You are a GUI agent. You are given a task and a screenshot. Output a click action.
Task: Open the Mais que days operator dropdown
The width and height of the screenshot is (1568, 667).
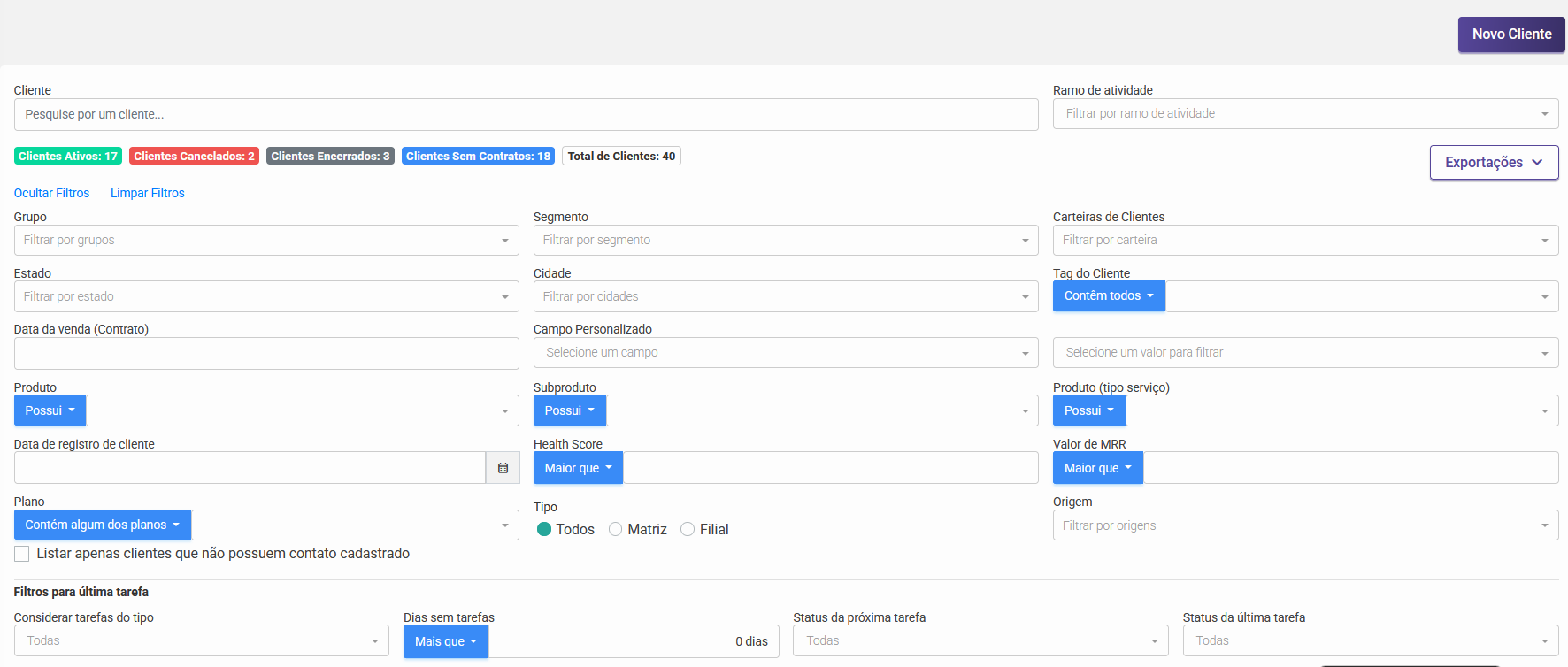point(445,641)
